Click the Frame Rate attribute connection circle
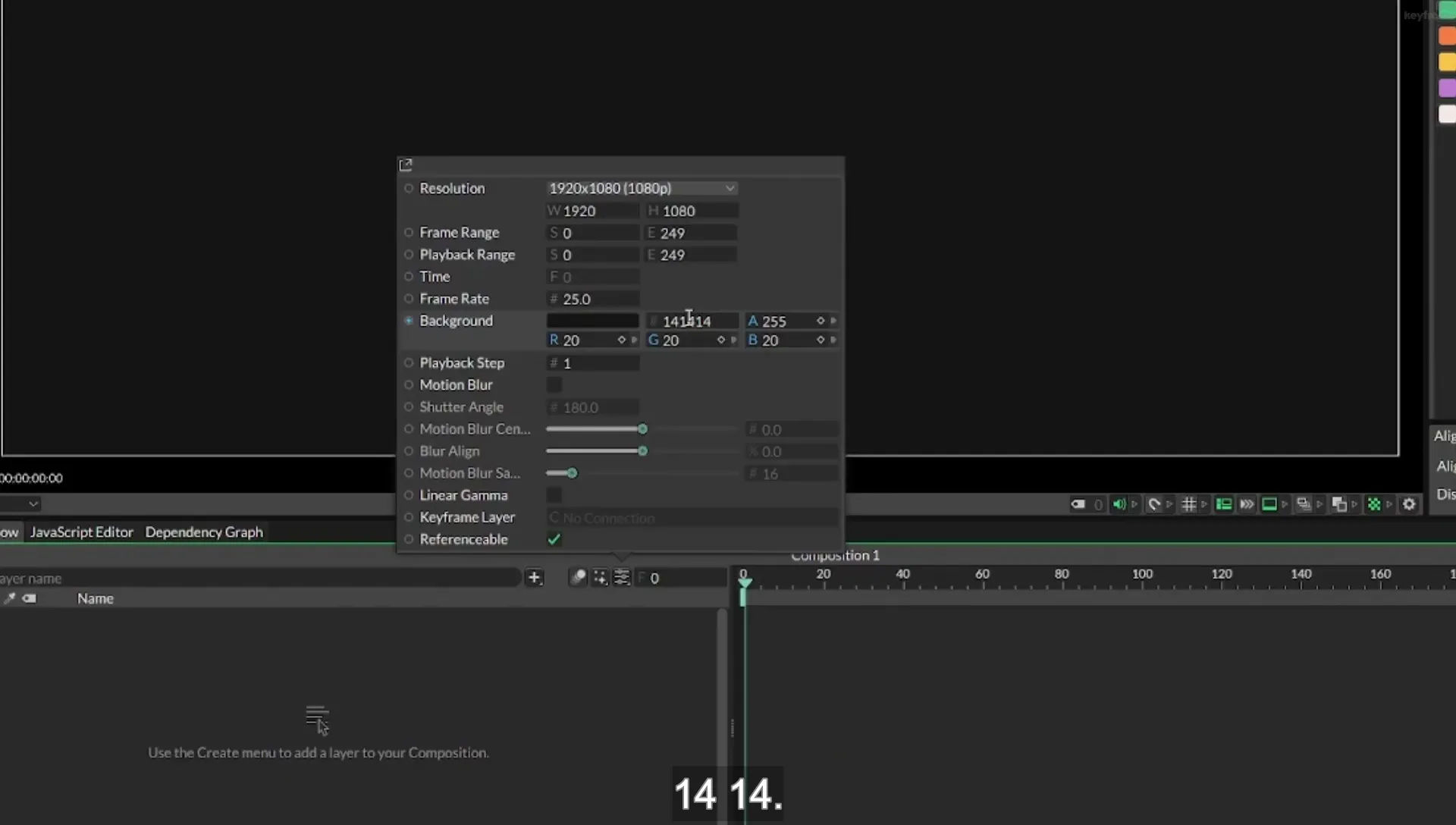Image resolution: width=1456 pixels, height=825 pixels. coord(409,299)
